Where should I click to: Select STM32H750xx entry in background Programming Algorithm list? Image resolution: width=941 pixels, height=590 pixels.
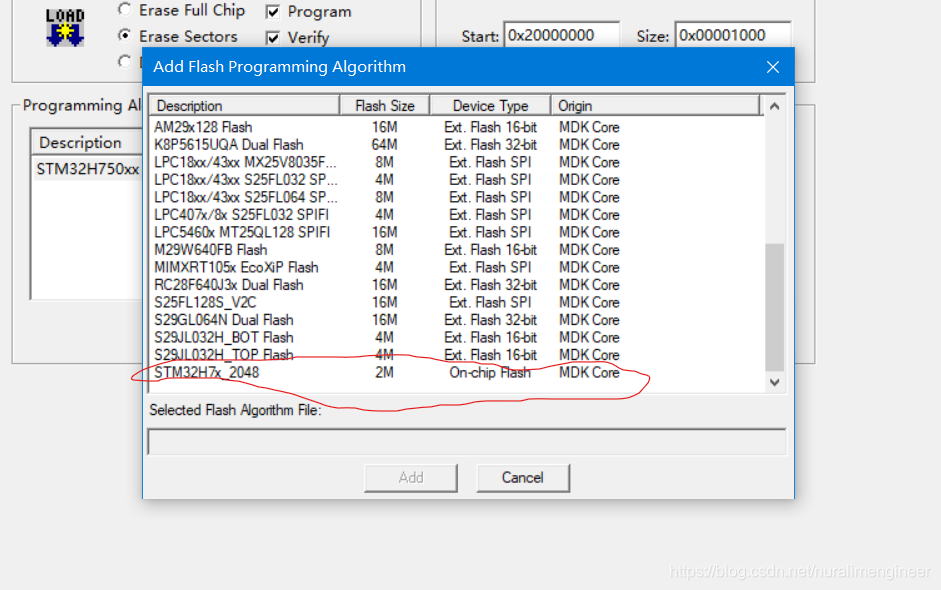point(88,169)
